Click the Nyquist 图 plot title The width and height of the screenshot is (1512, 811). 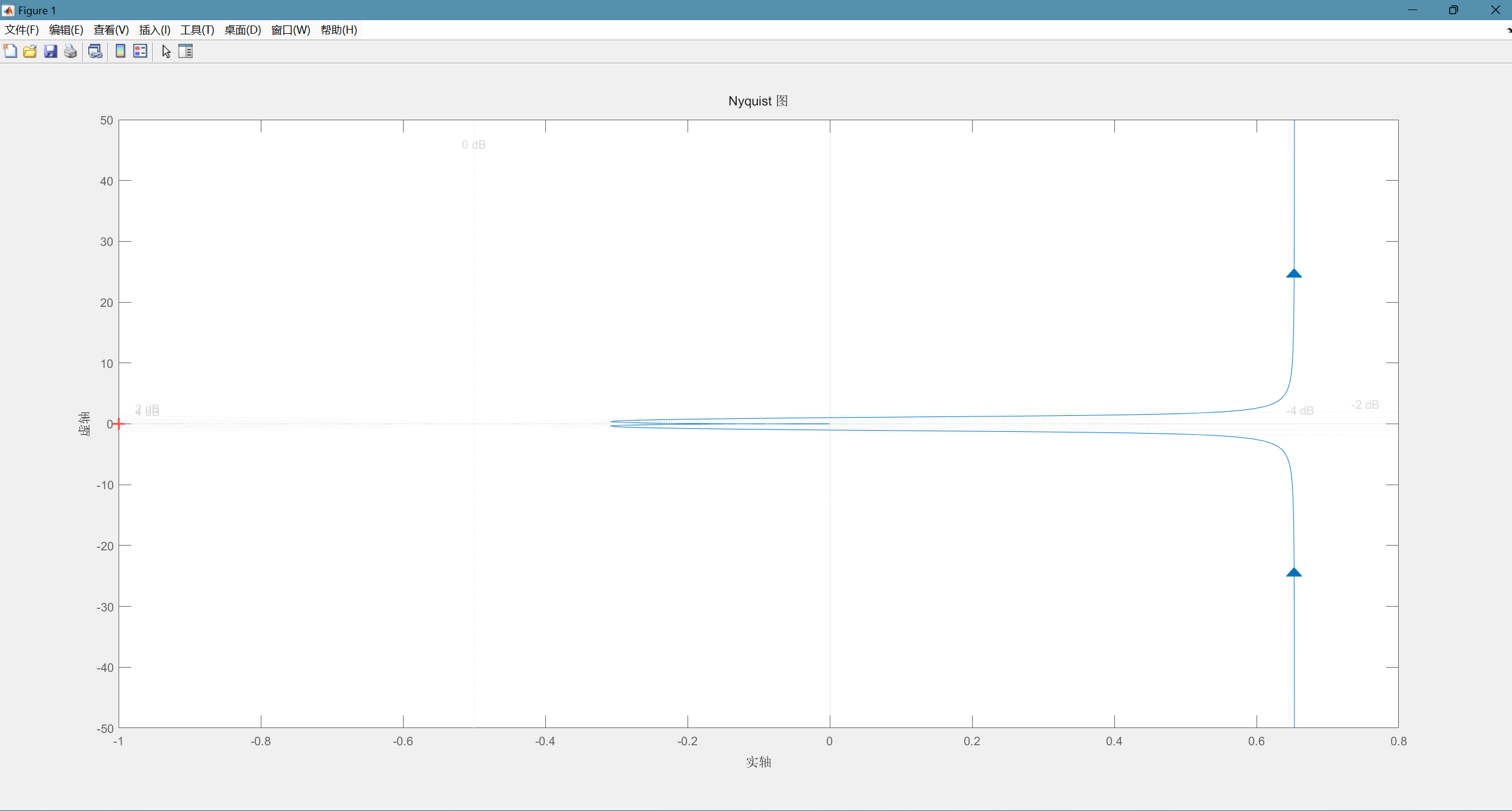click(x=757, y=101)
